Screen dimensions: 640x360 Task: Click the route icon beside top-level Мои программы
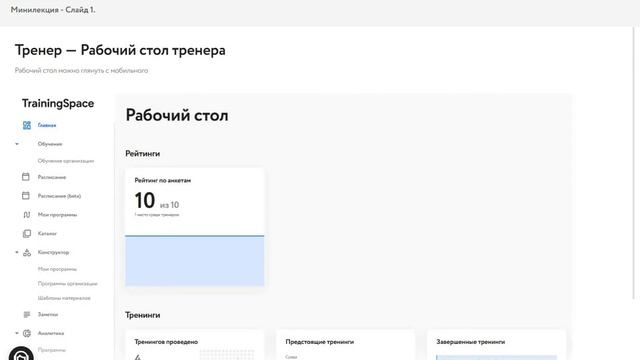[27, 215]
